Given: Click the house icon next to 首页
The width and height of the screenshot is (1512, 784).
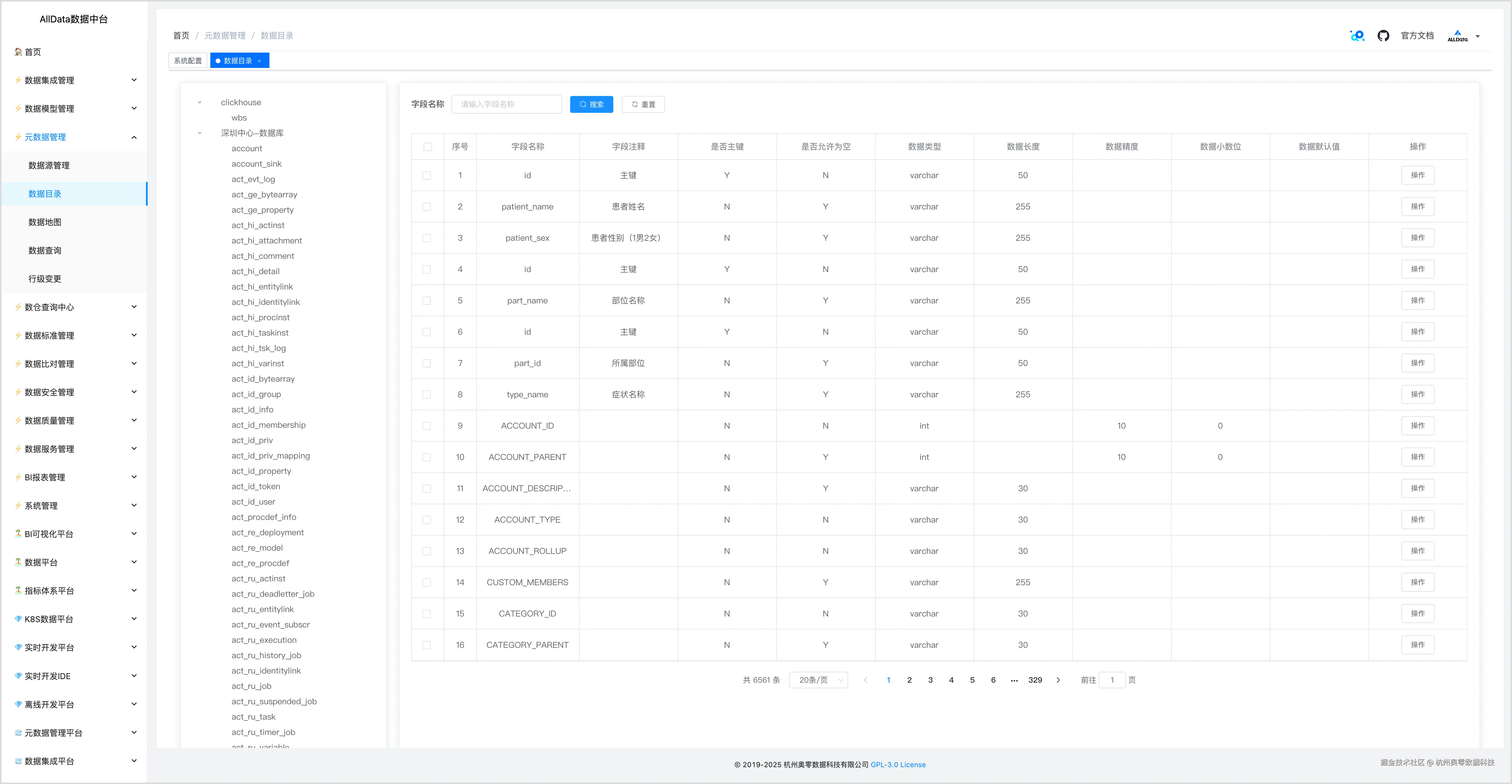Looking at the screenshot, I should click(x=18, y=52).
